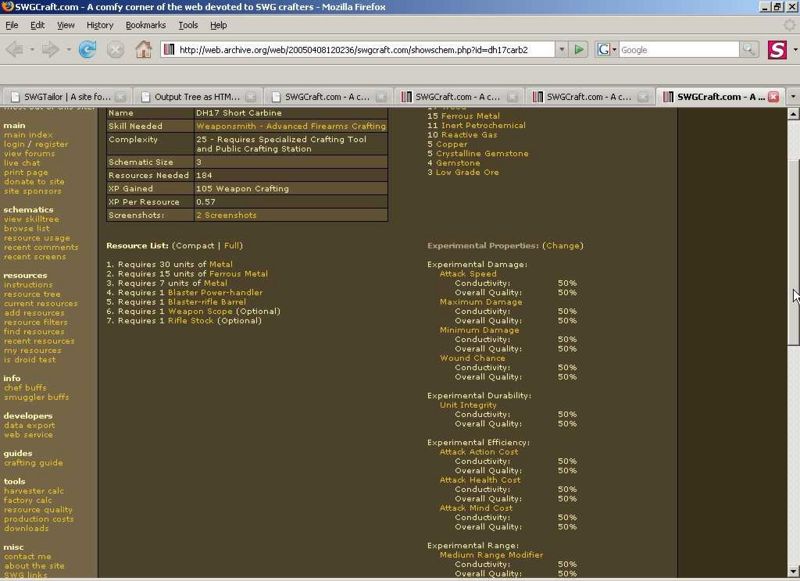
Task: Click the browser Back arrow button
Action: click(x=15, y=49)
